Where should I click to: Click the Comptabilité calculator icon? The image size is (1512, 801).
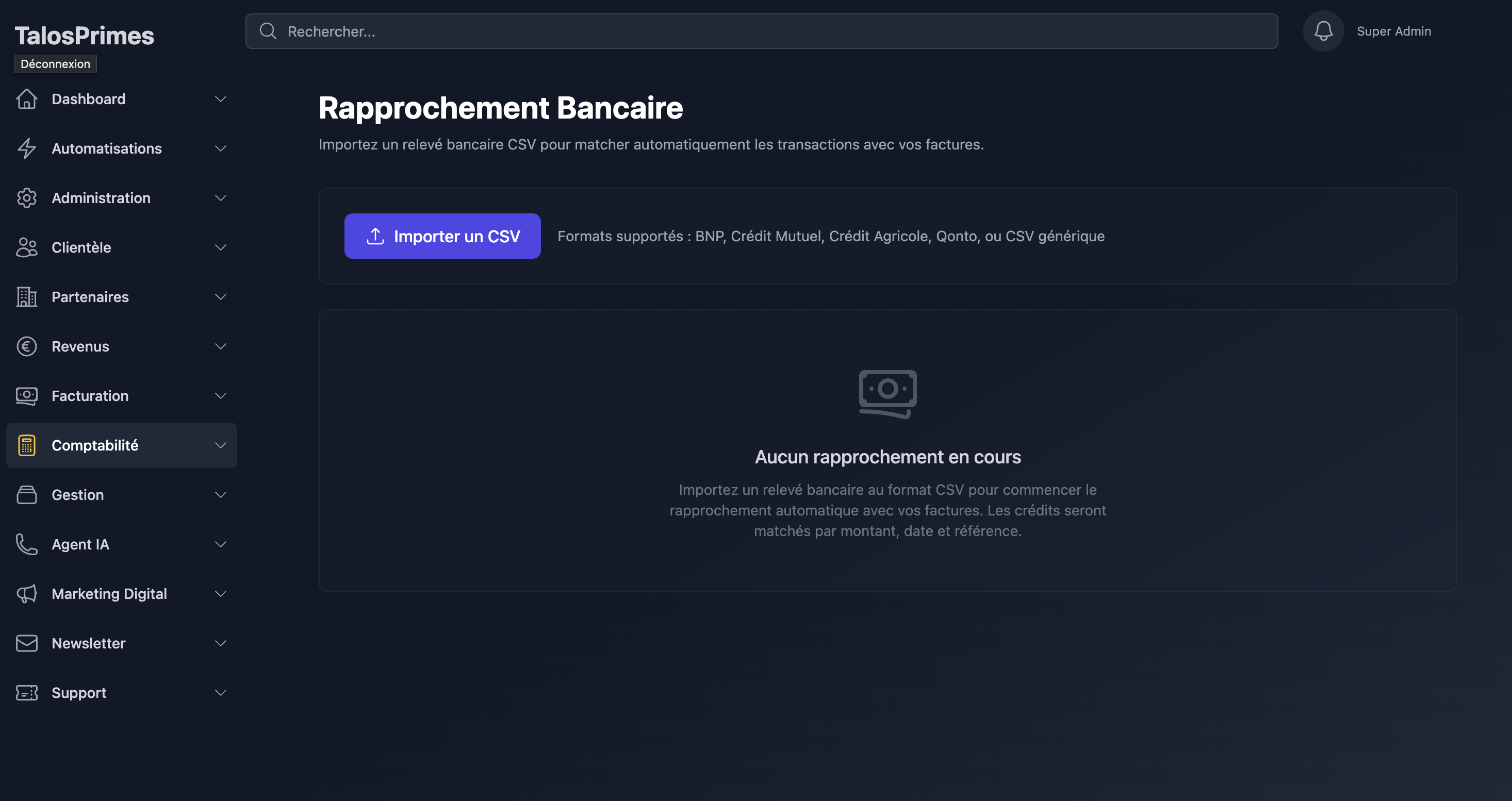[x=26, y=445]
